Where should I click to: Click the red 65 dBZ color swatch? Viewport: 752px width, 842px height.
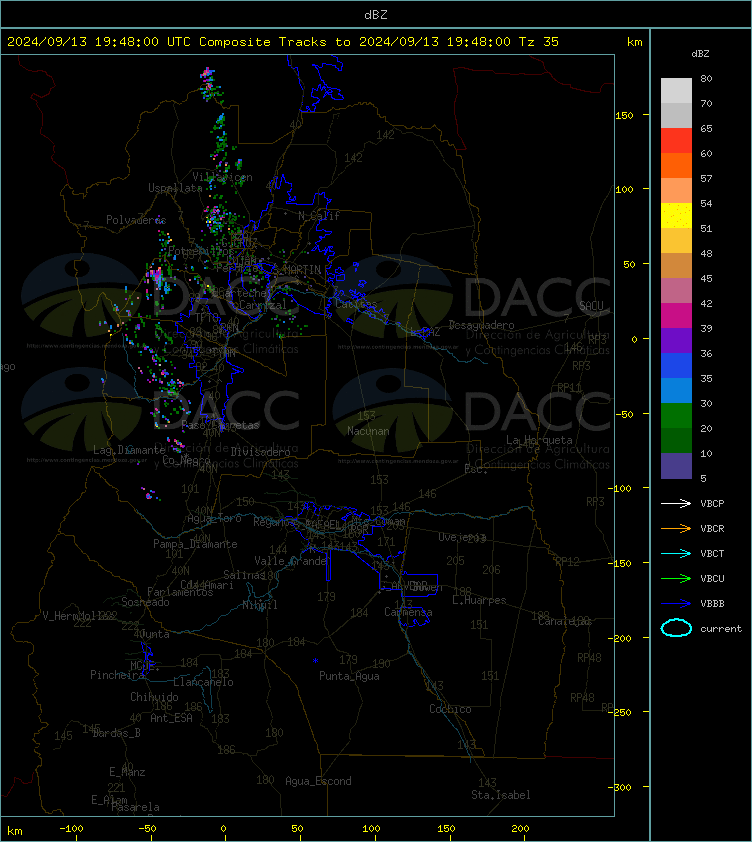point(676,141)
